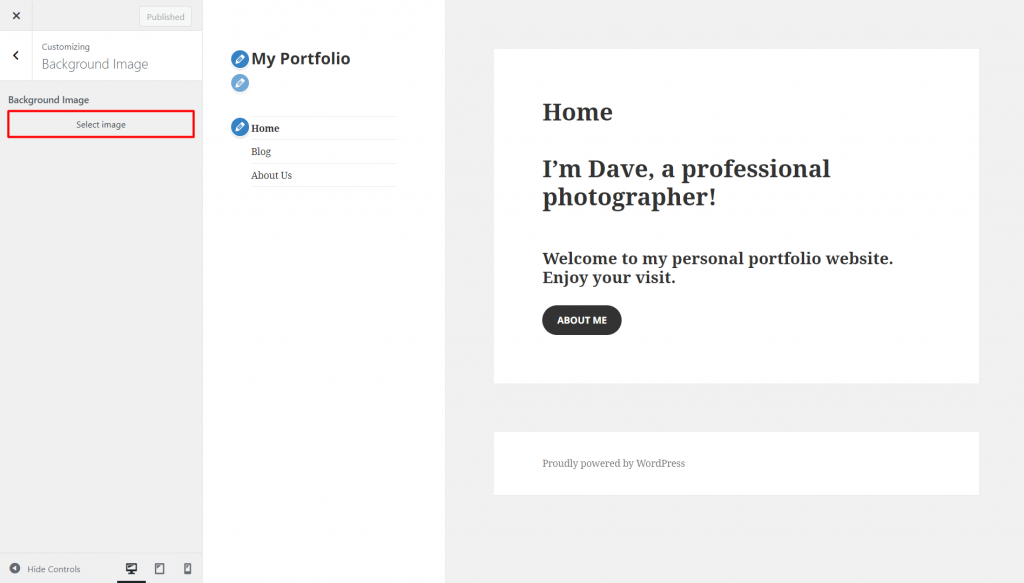Edit the Home menu item via its pencil icon
1024x583 pixels.
pos(239,127)
